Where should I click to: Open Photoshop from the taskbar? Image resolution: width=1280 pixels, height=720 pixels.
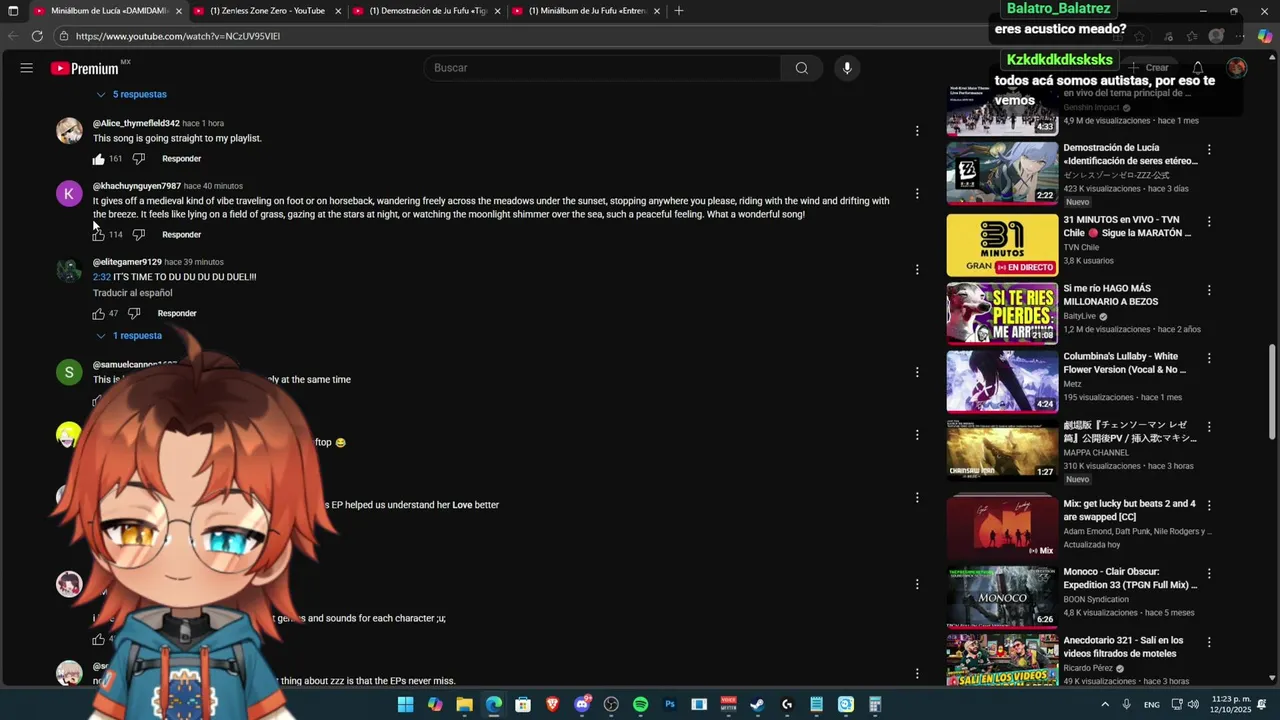(670, 705)
